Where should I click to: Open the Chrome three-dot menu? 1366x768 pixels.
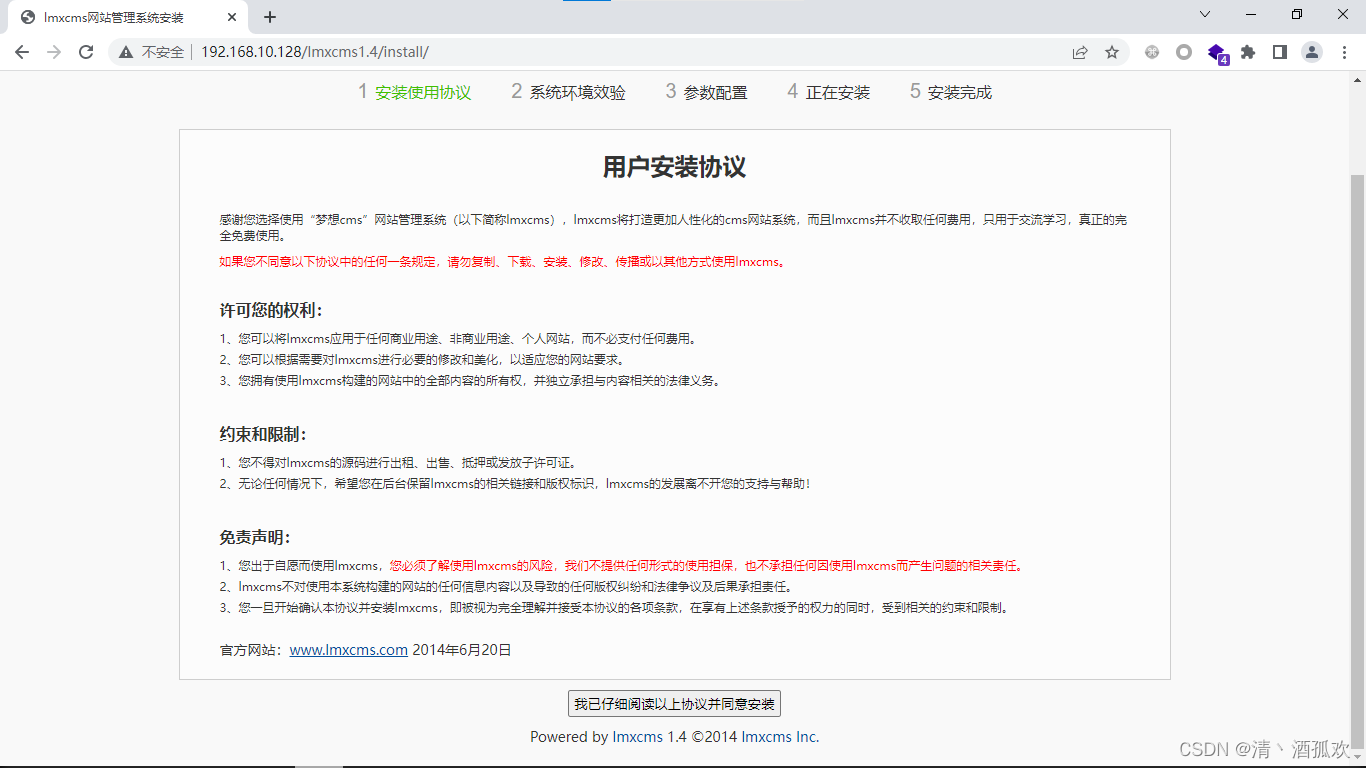[1344, 52]
